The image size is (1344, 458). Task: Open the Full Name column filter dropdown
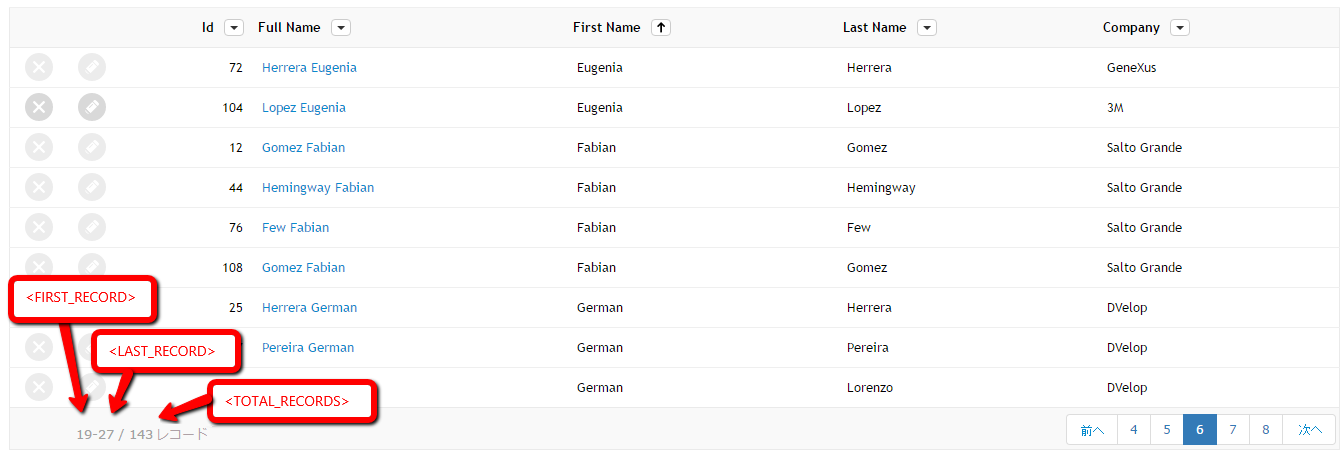341,28
